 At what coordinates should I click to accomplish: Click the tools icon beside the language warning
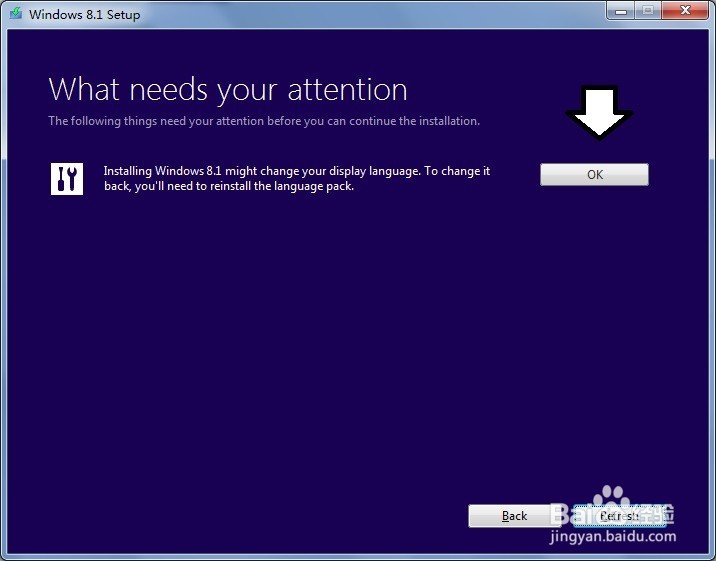pos(67,179)
